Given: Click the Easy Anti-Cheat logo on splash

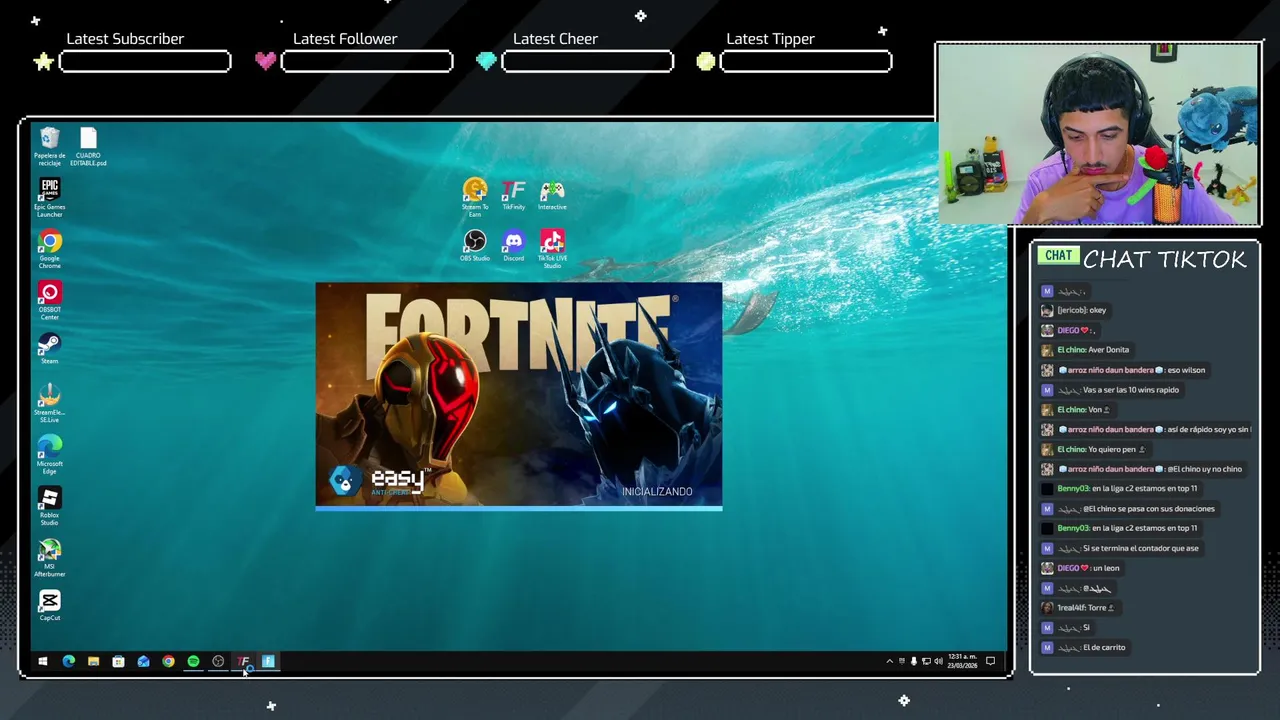Looking at the screenshot, I should click(x=380, y=481).
